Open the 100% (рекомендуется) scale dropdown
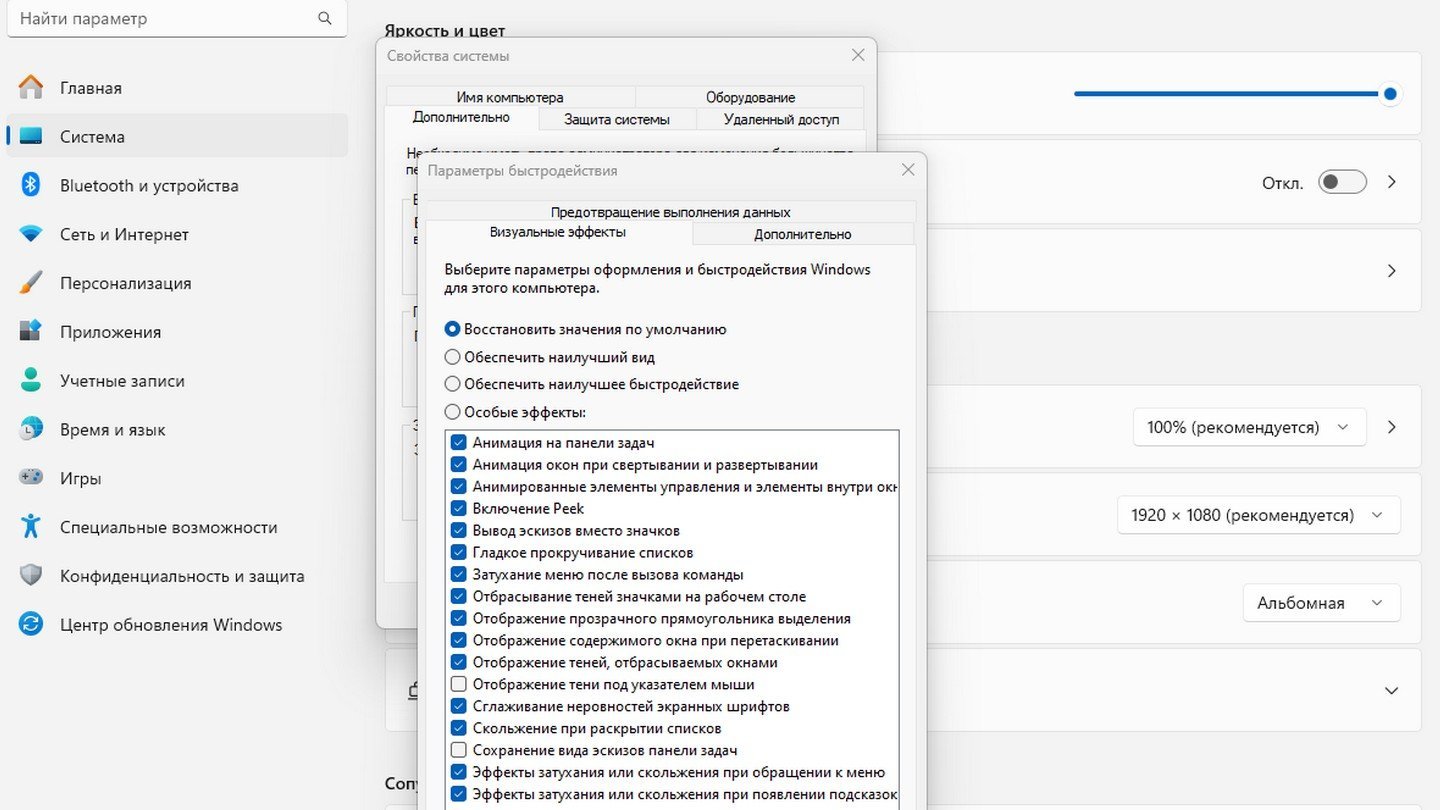This screenshot has width=1440, height=810. click(1249, 427)
